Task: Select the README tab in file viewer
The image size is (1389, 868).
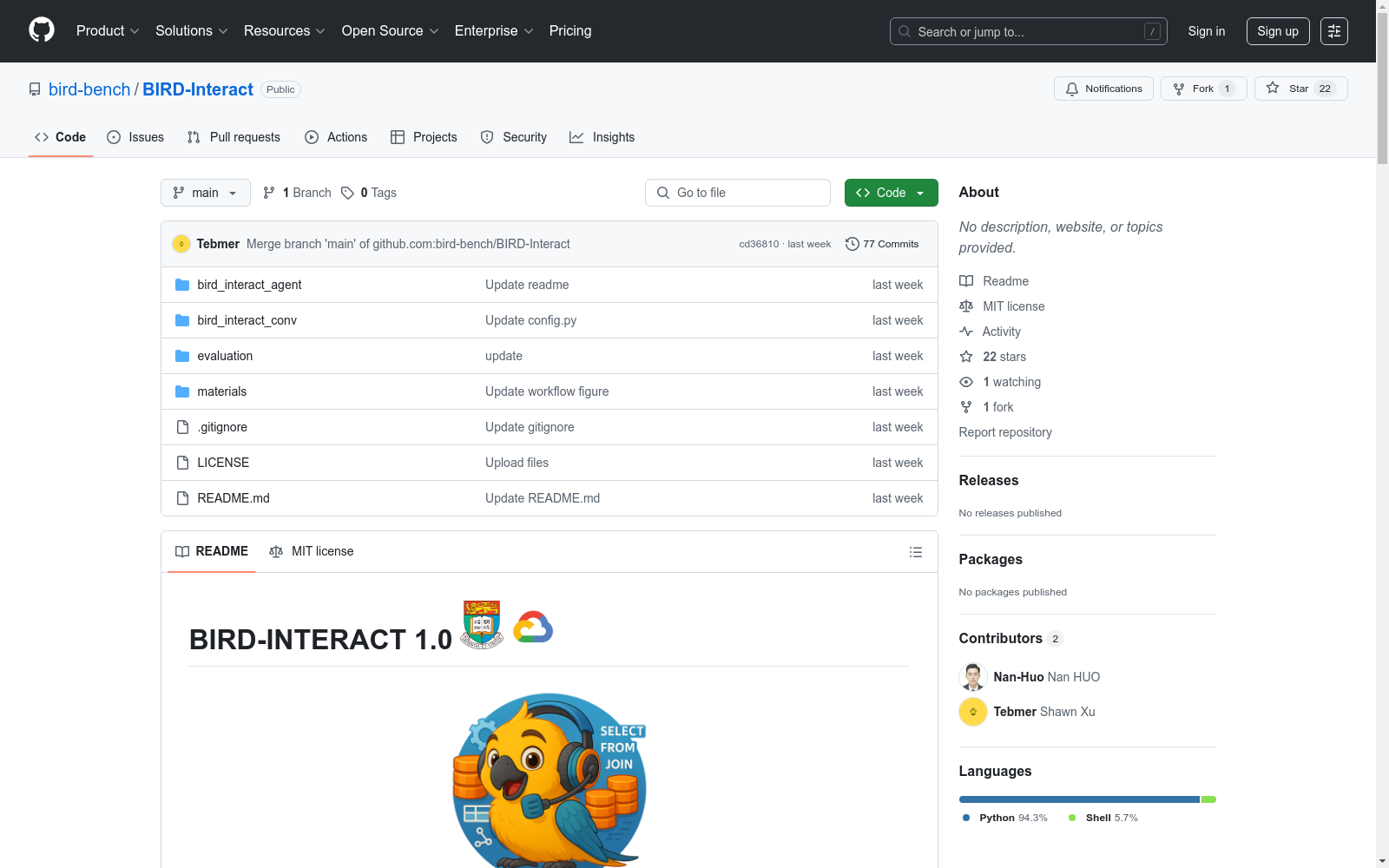Action: pyautogui.click(x=212, y=552)
